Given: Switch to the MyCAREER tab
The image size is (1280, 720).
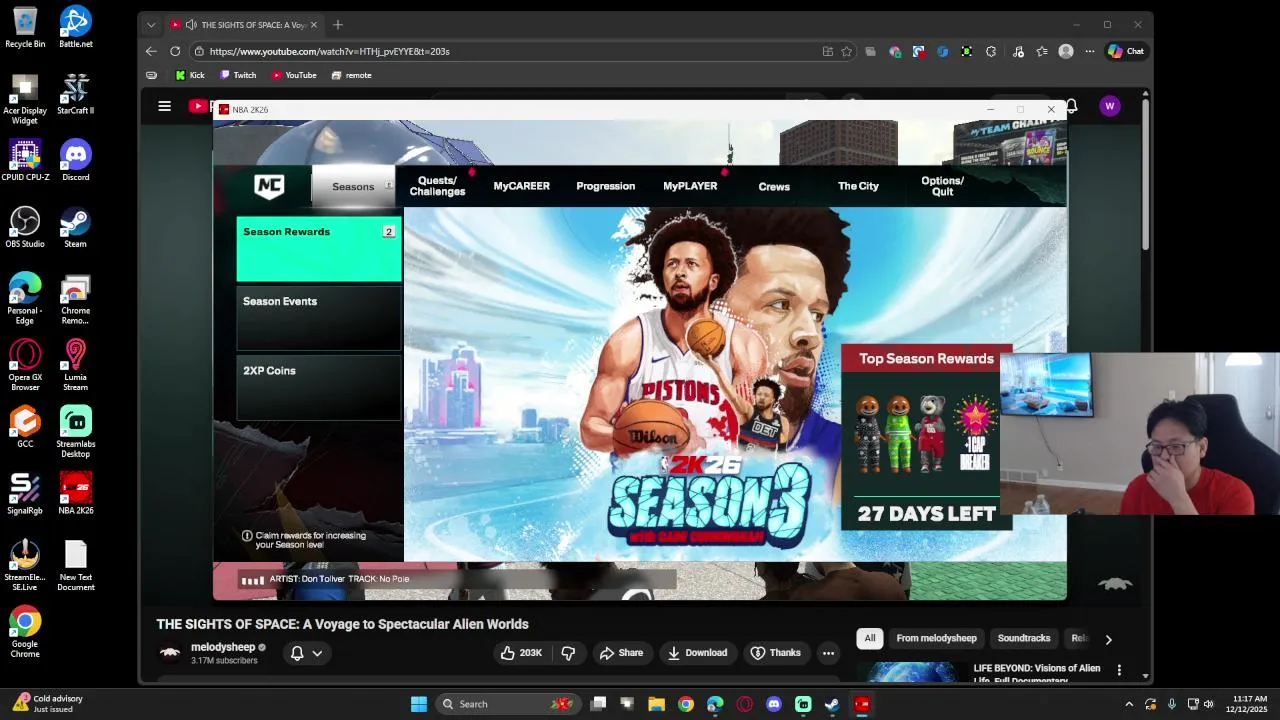Looking at the screenshot, I should (521, 186).
